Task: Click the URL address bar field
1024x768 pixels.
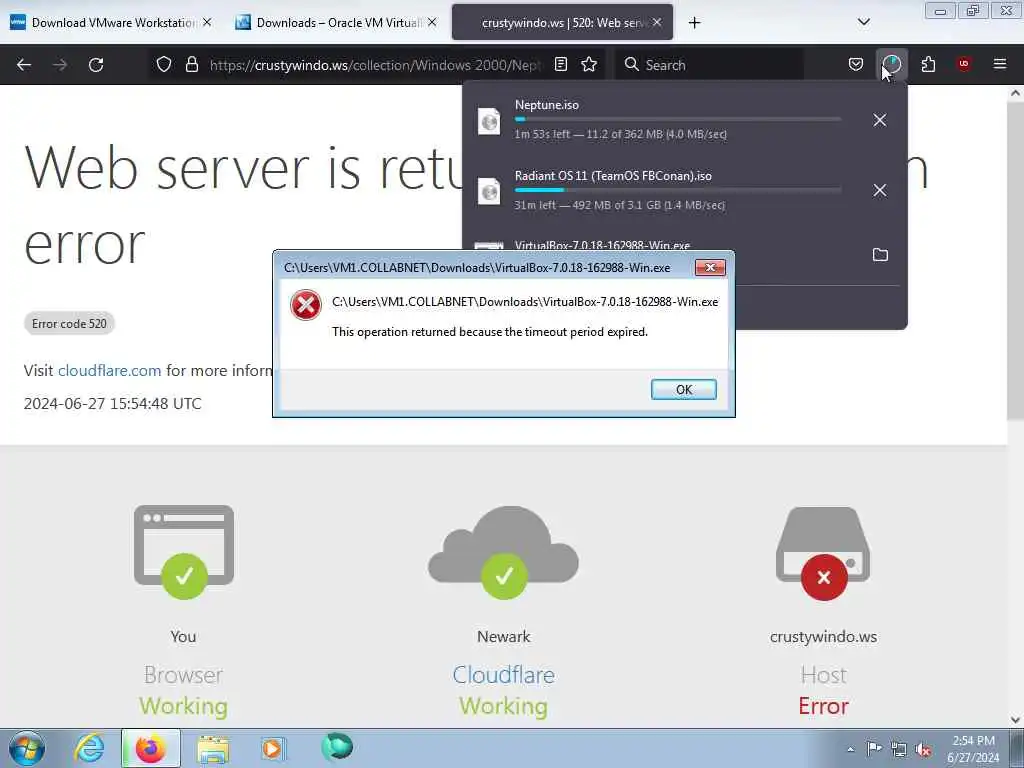Action: (376, 65)
